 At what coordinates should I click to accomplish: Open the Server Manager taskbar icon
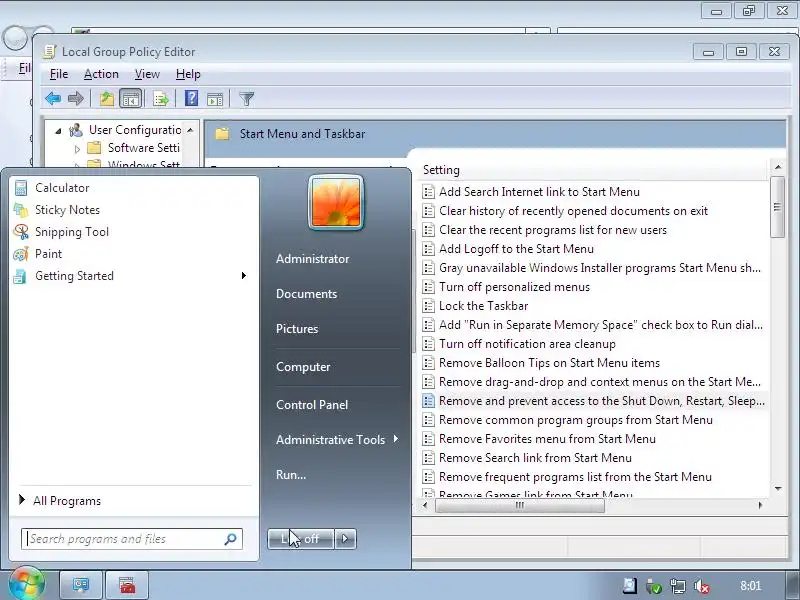tap(81, 585)
